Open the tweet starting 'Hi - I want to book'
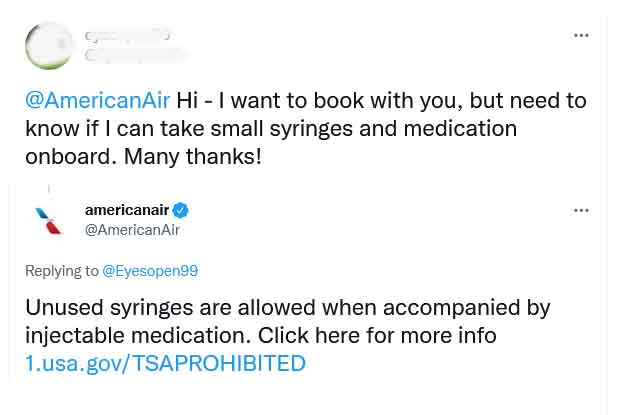This screenshot has height=415, width=620. click(305, 128)
